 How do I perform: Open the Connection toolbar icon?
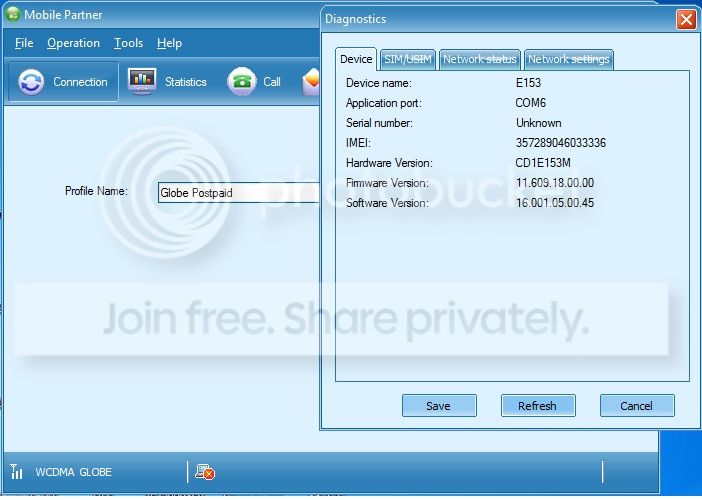click(31, 82)
